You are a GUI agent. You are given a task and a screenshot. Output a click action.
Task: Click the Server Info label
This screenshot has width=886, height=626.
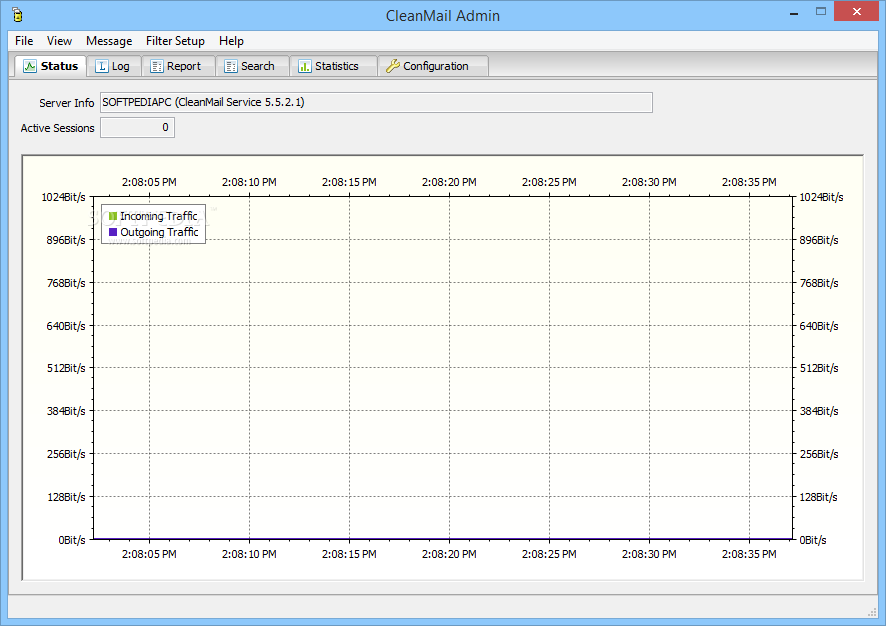pyautogui.click(x=66, y=103)
